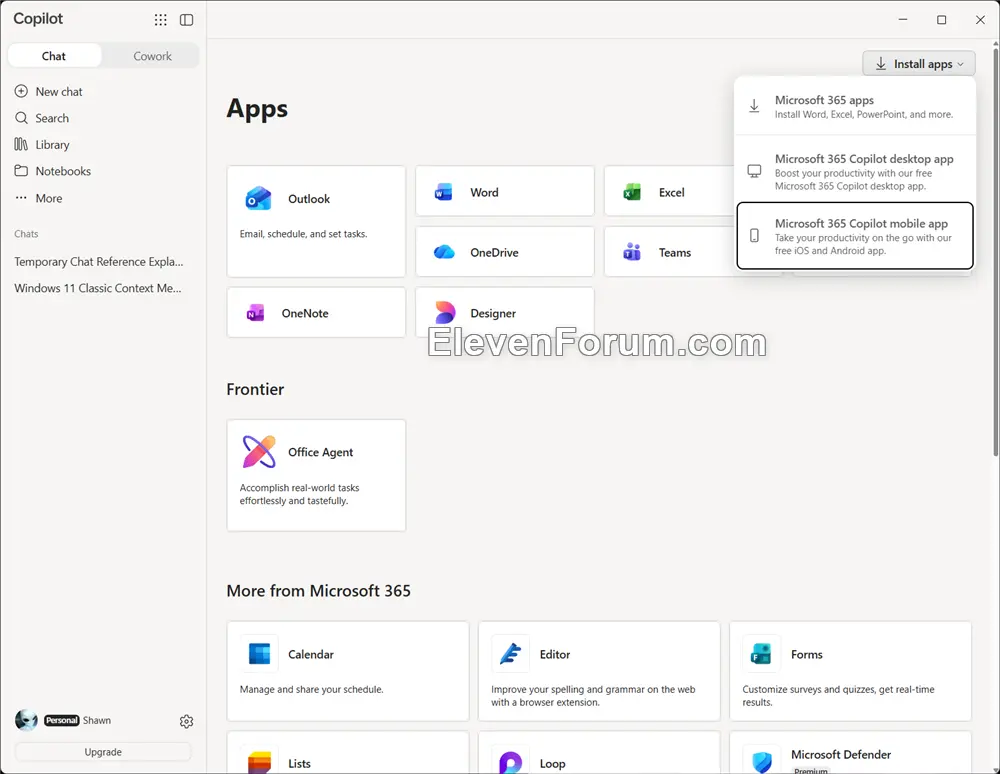The image size is (1000, 774).
Task: Open the Notebooks folder icon
Action: point(21,171)
